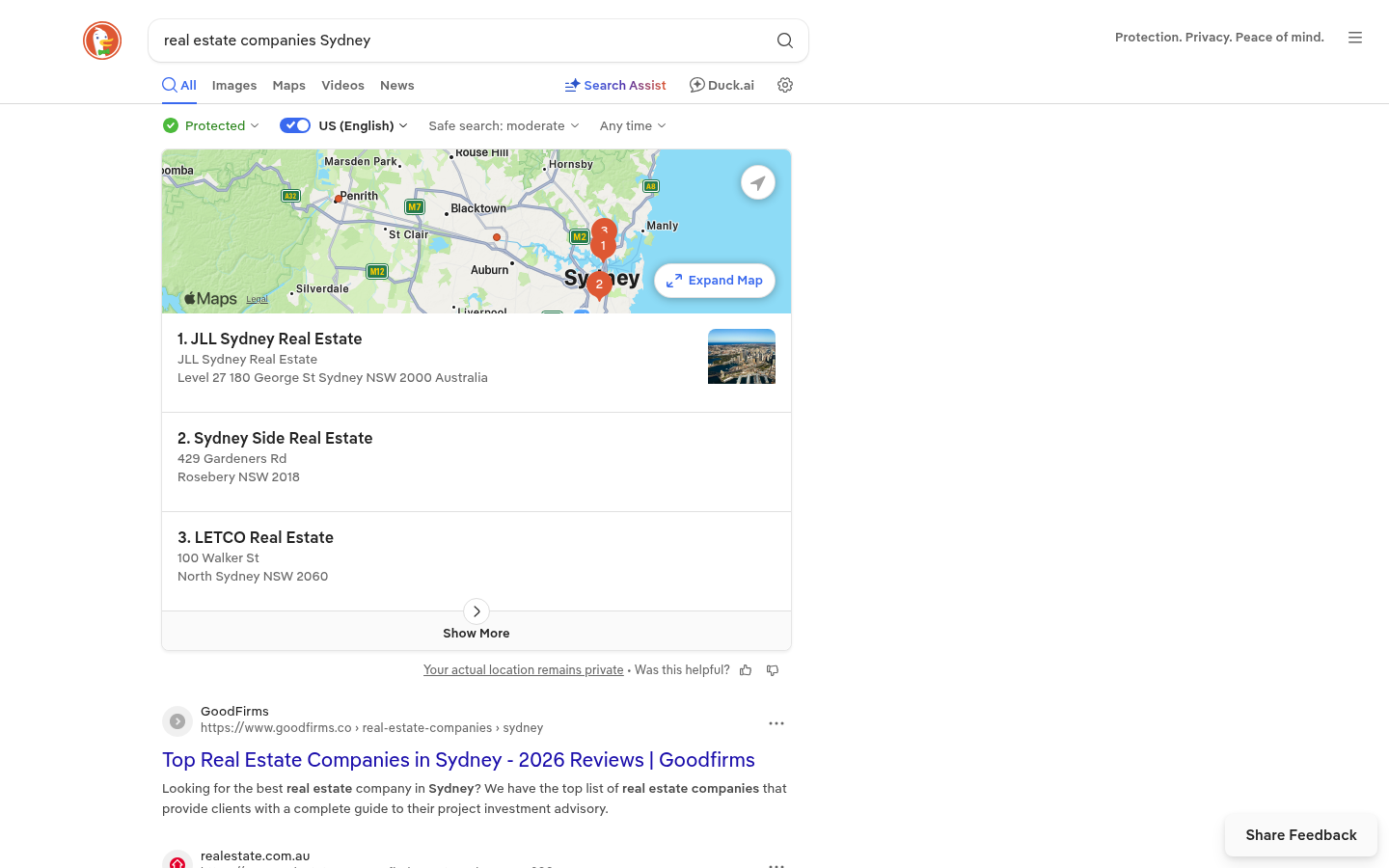Expand Show More places
The width and height of the screenshot is (1389, 868).
click(x=477, y=631)
